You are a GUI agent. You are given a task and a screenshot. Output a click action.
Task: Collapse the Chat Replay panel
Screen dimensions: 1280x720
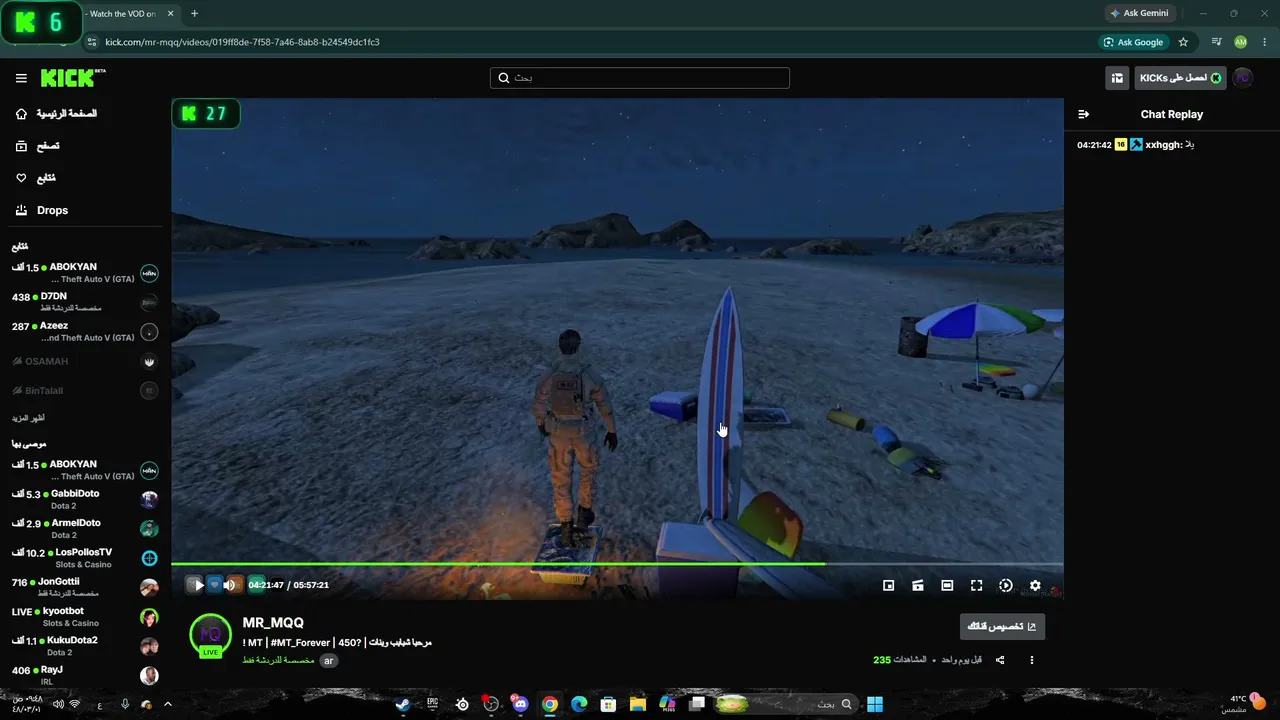coord(1083,114)
